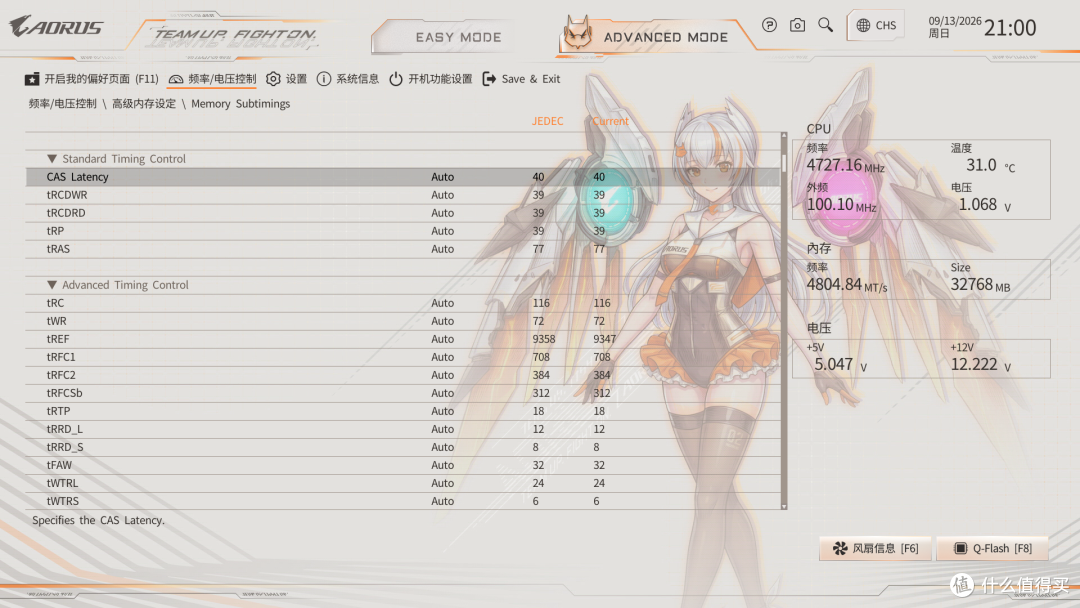Click the tRRD_S row label
Screen dimensions: 1080x608
pos(65,447)
